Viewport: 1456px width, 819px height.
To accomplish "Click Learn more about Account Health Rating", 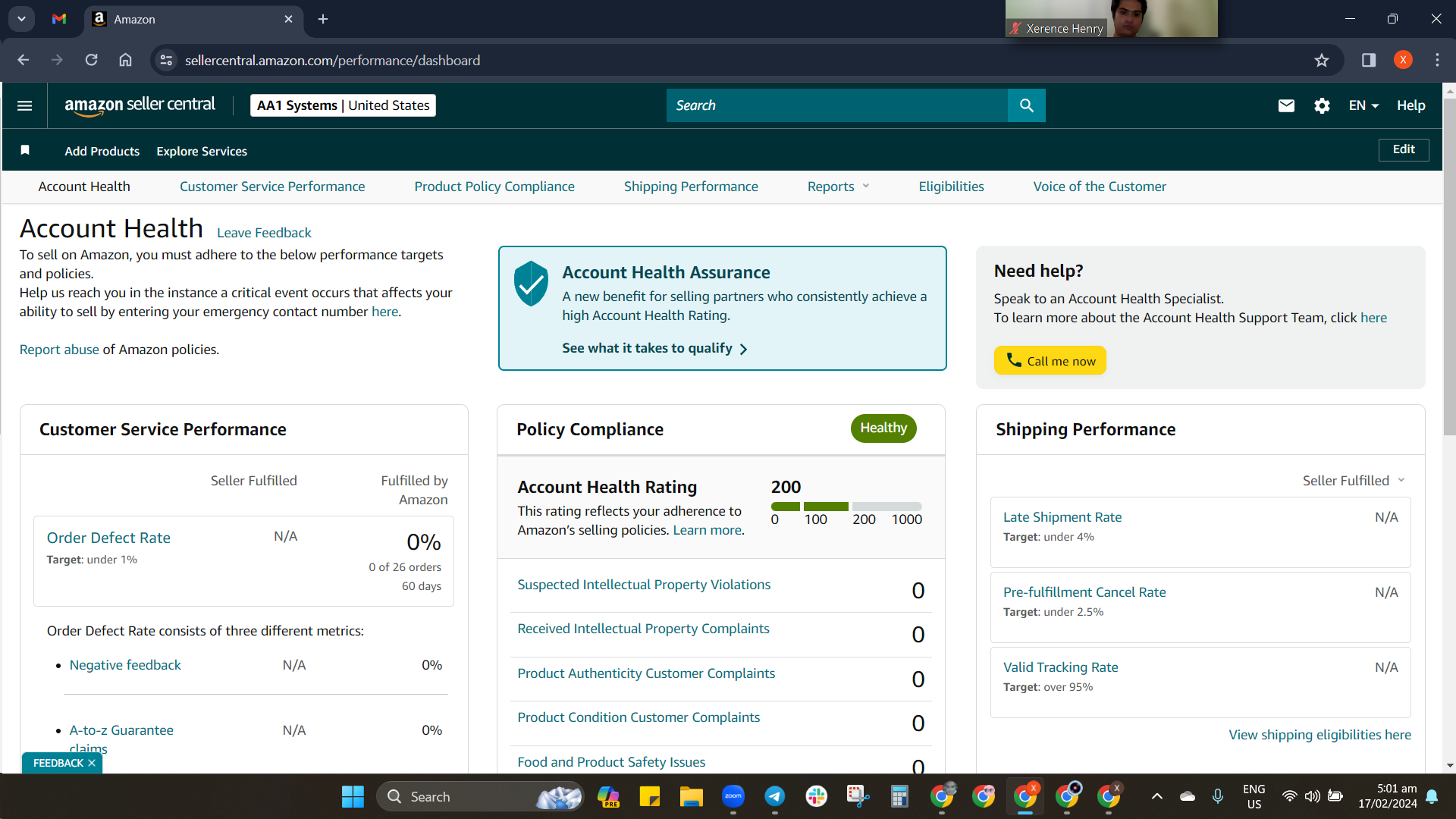I will coord(708,530).
